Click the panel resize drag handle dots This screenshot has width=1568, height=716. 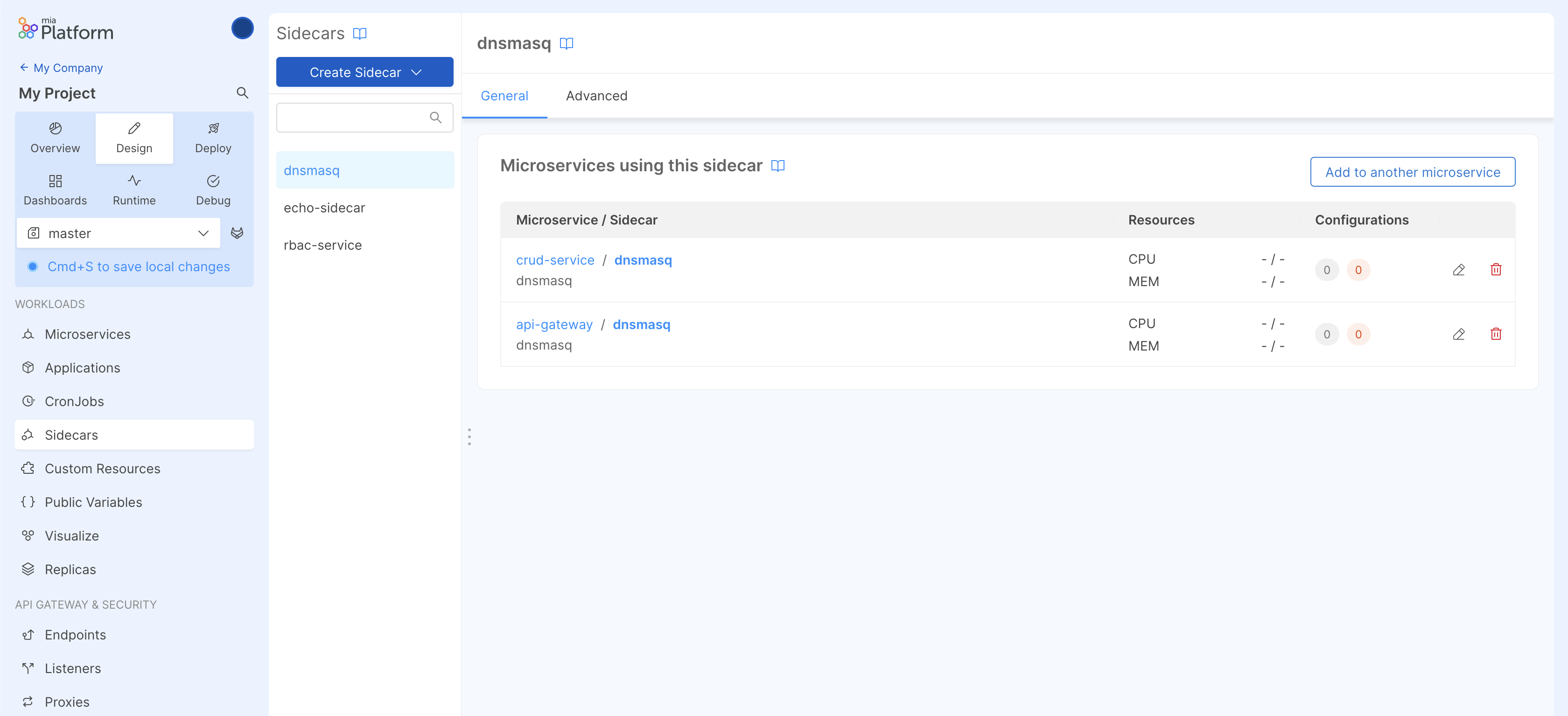click(x=469, y=436)
